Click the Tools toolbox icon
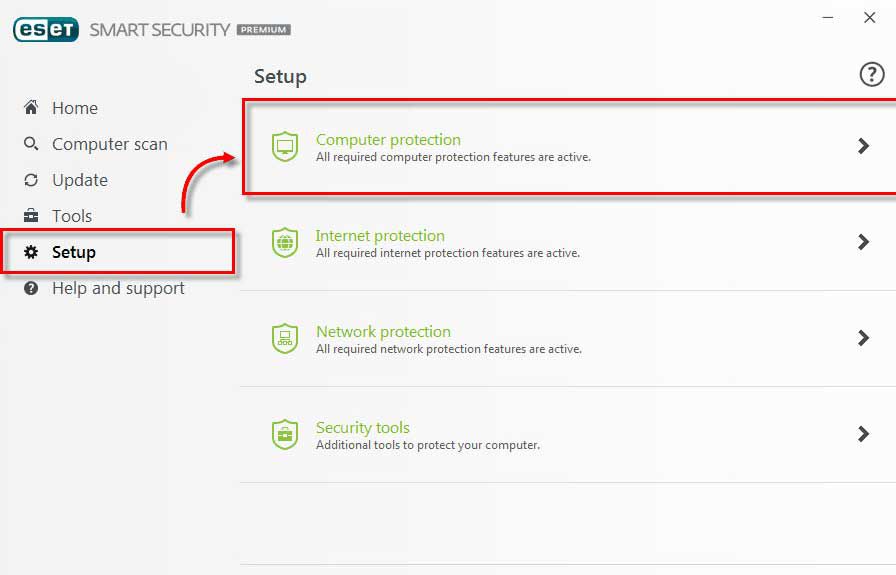The image size is (896, 575). [x=31, y=216]
